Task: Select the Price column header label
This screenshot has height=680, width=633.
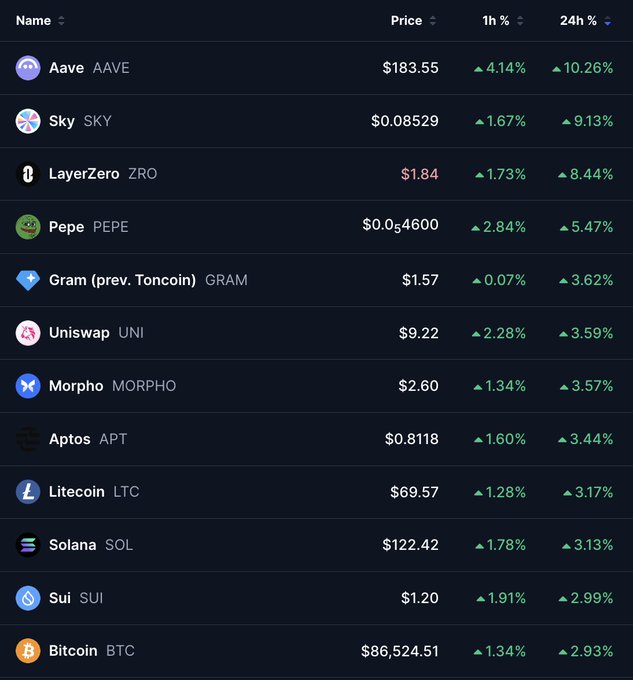Action: 406,20
